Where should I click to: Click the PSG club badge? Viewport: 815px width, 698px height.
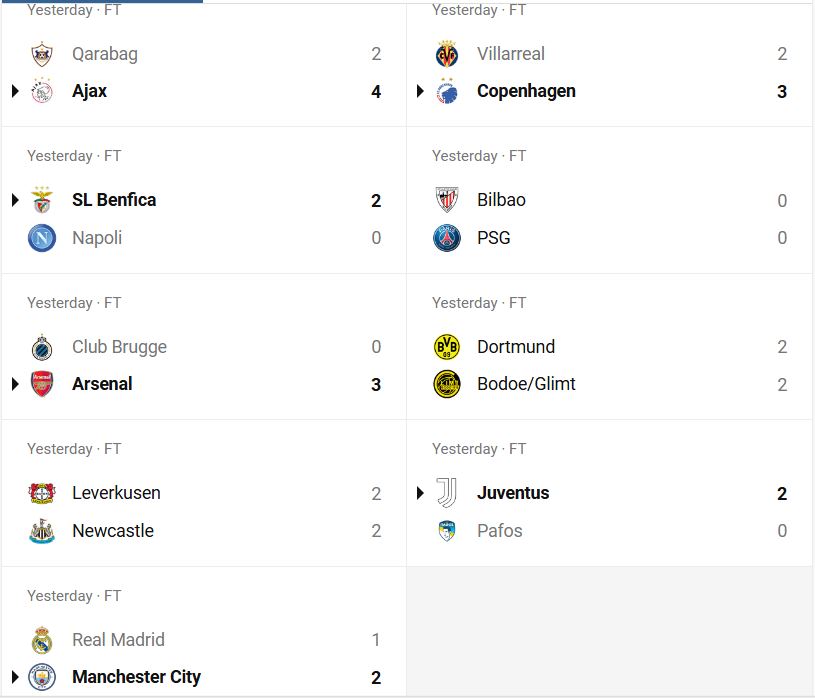[x=447, y=238]
